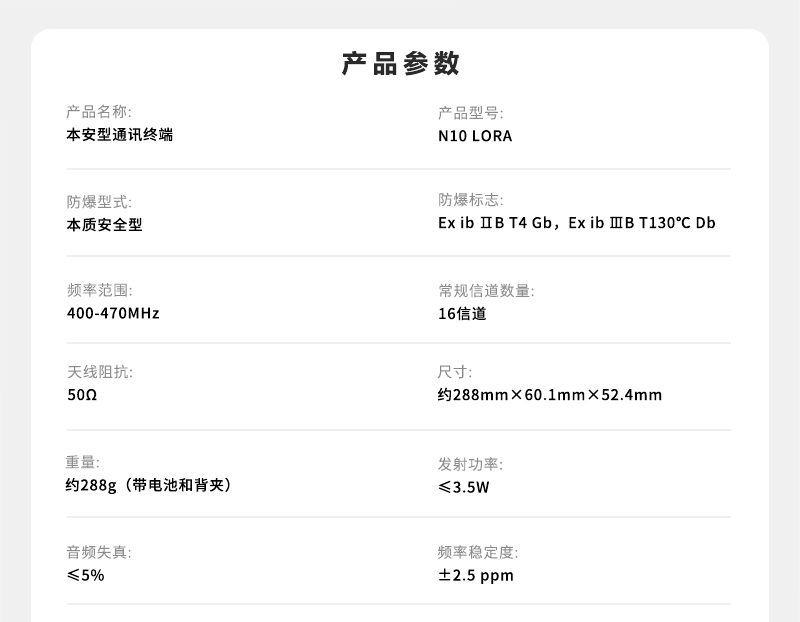Select the ≤3.5W transmit power value
Viewport: 800px width, 622px height.
pyautogui.click(x=463, y=488)
